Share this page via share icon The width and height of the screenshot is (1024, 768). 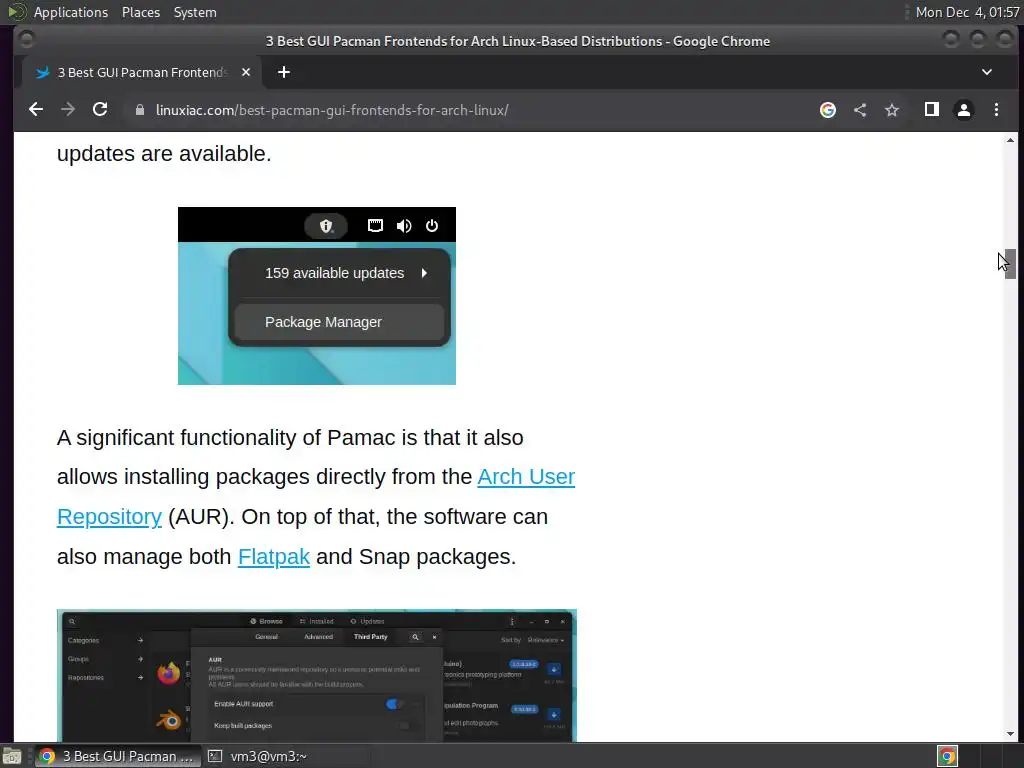[x=860, y=110]
